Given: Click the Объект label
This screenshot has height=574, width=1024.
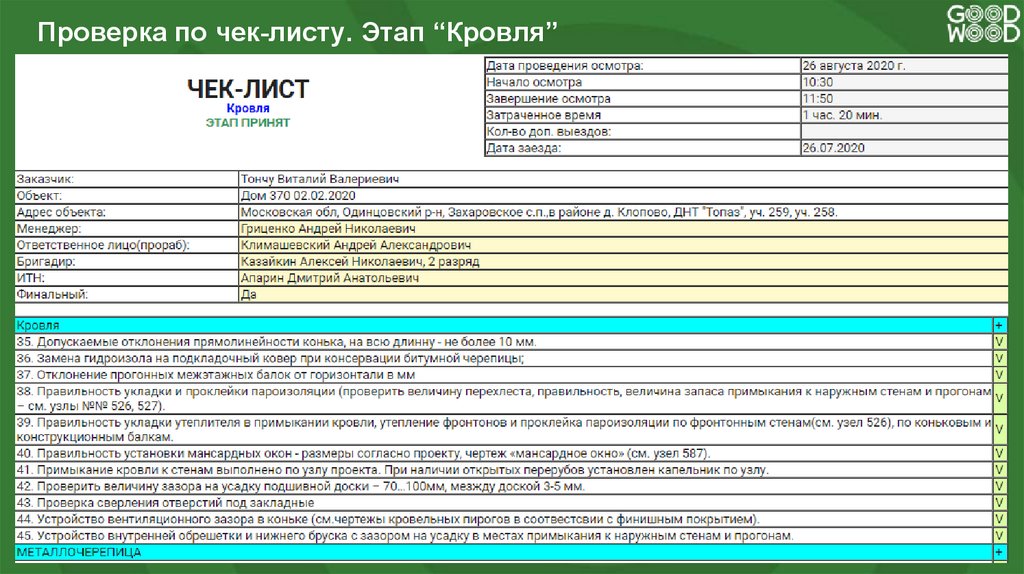Looking at the screenshot, I should pyautogui.click(x=39, y=195).
